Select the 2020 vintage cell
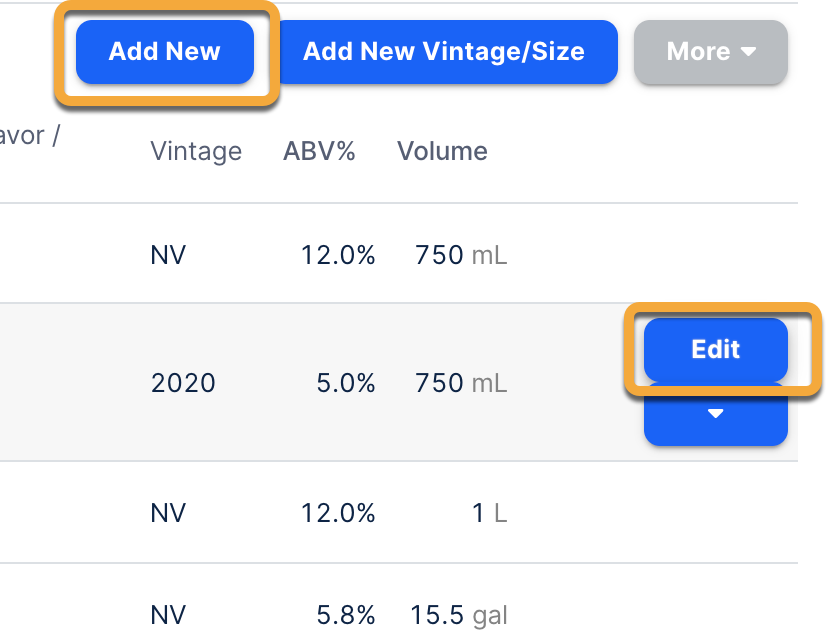The image size is (834, 640). [x=183, y=383]
